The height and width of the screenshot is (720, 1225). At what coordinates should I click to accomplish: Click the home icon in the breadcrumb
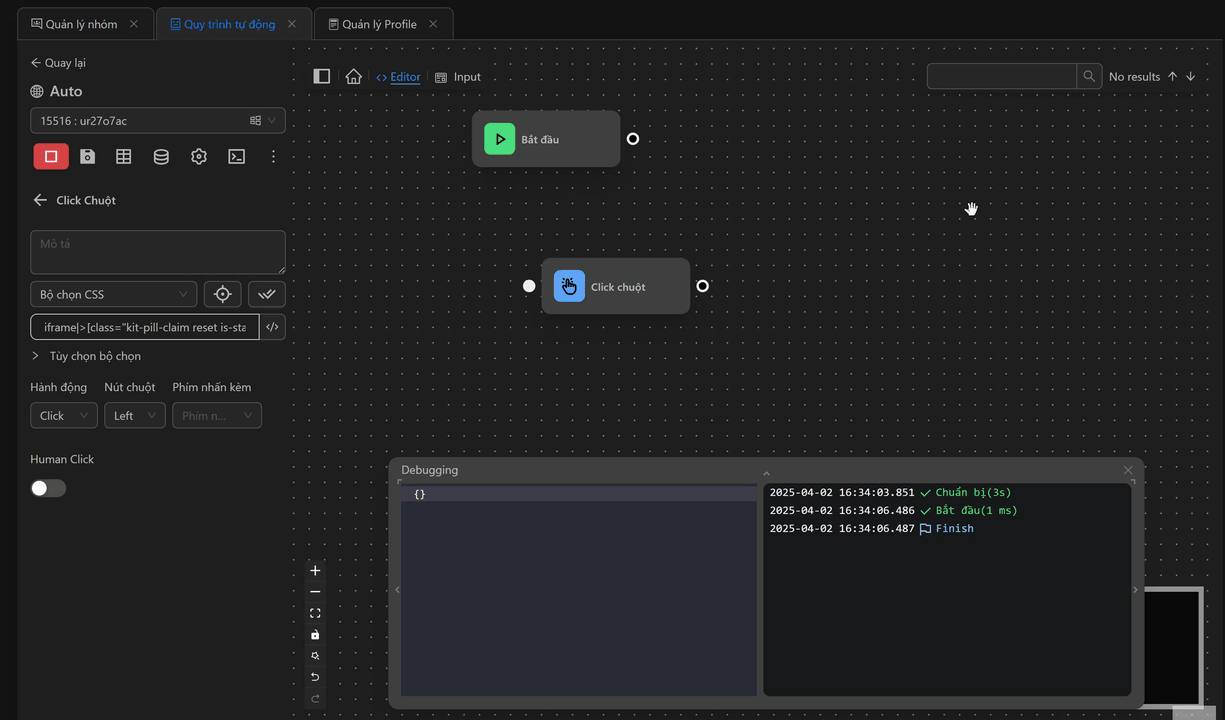353,77
